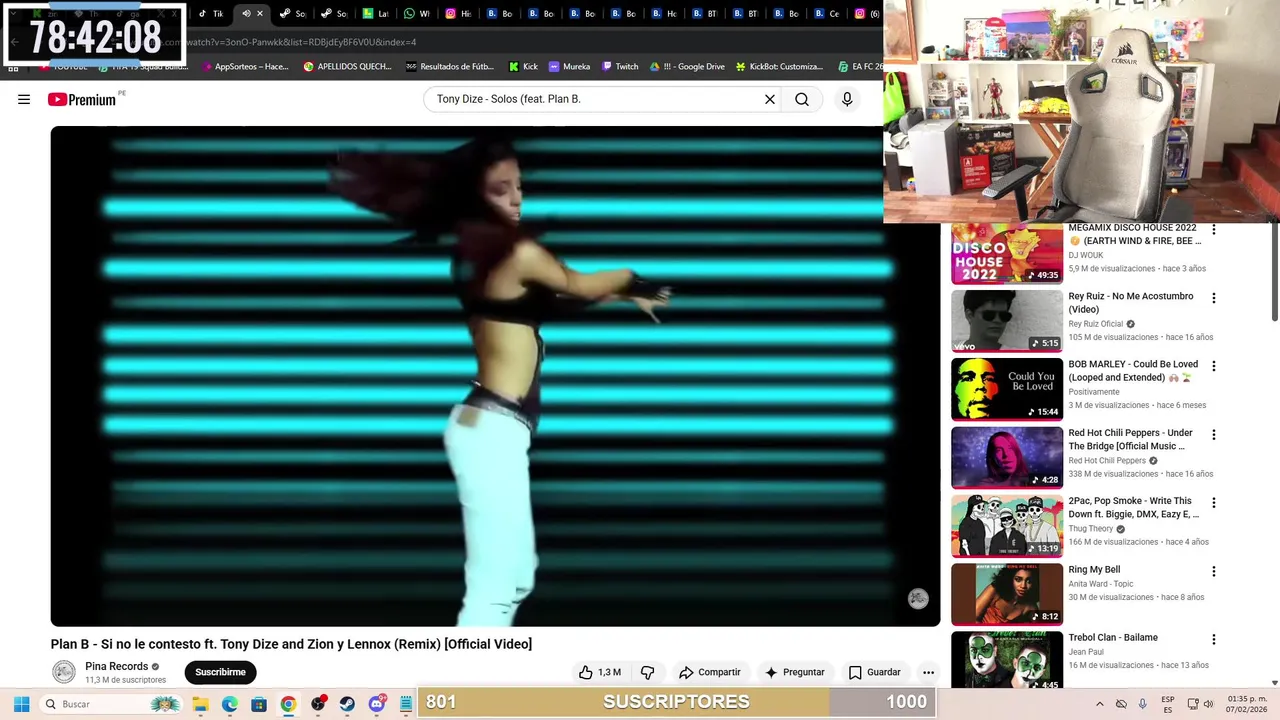This screenshot has width=1280, height=720.
Task: Open Rey Ruiz No Me Acostumbro thumbnail
Action: [1007, 321]
